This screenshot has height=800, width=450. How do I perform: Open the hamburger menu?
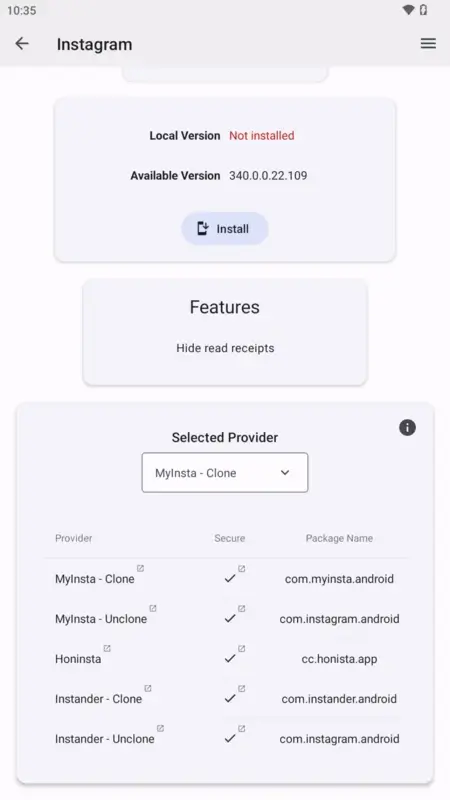pyautogui.click(x=428, y=44)
